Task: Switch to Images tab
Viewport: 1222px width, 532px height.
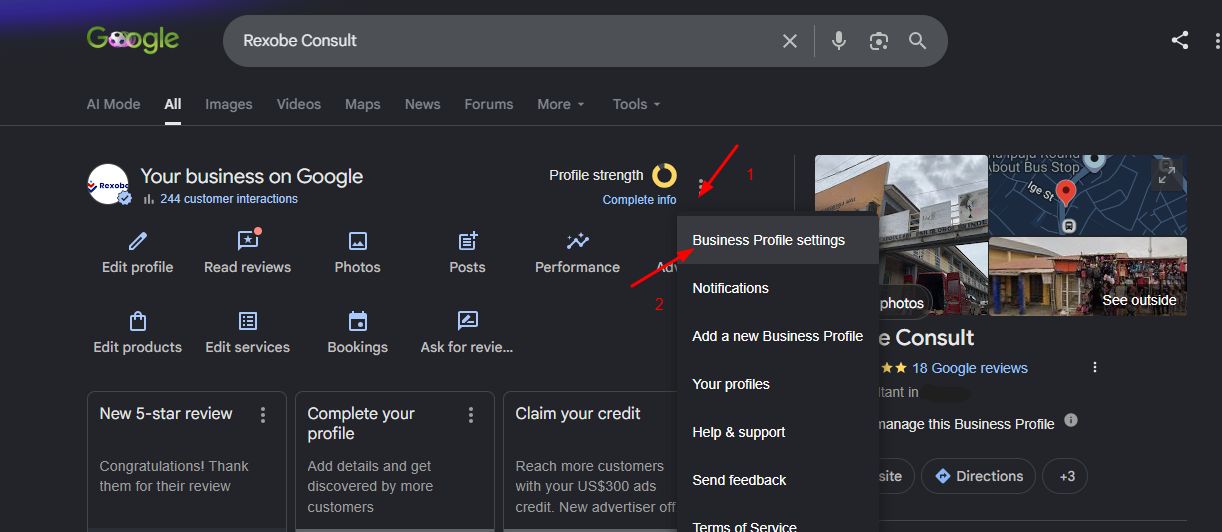Action: [229, 104]
